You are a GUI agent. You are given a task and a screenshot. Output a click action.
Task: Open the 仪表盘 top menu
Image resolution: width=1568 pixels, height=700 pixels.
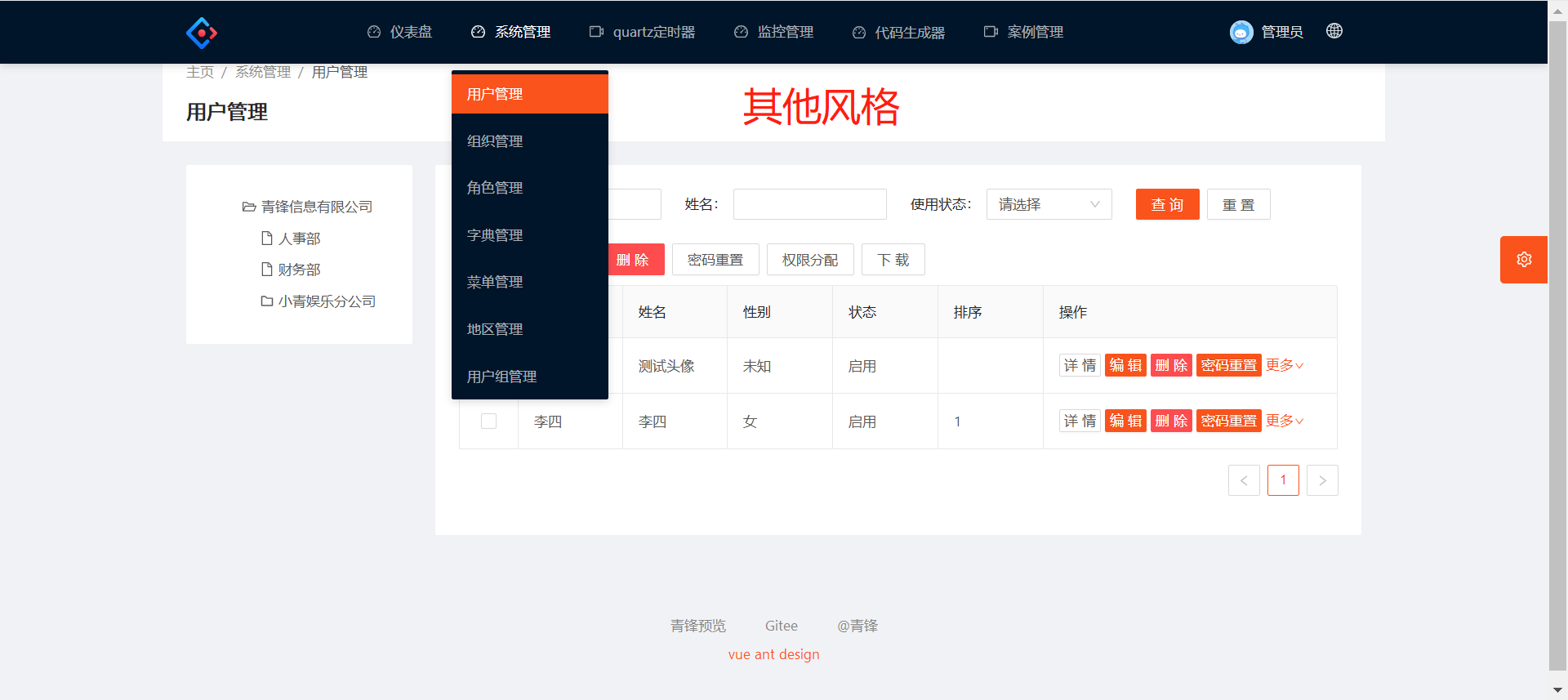click(x=399, y=32)
